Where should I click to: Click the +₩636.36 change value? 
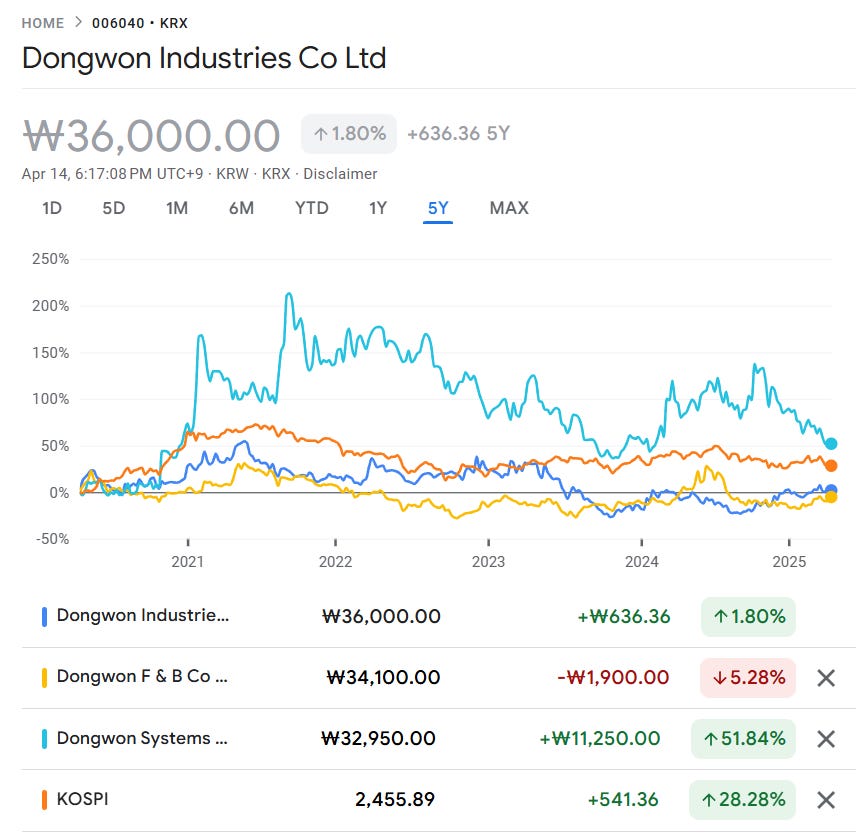624,617
